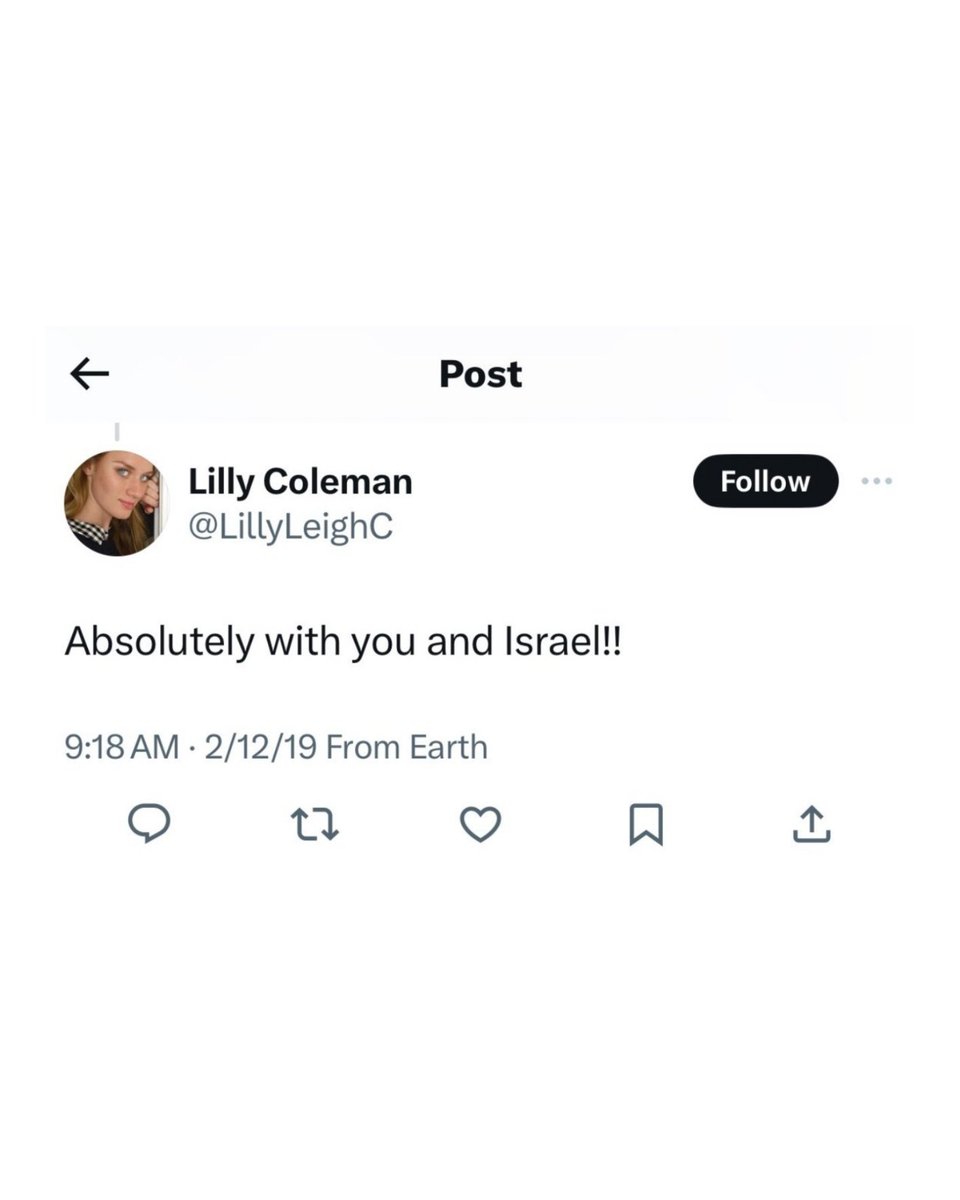This screenshot has width=960, height=1200.
Task: Open Lilly Coleman's profile picture
Action: 116,503
